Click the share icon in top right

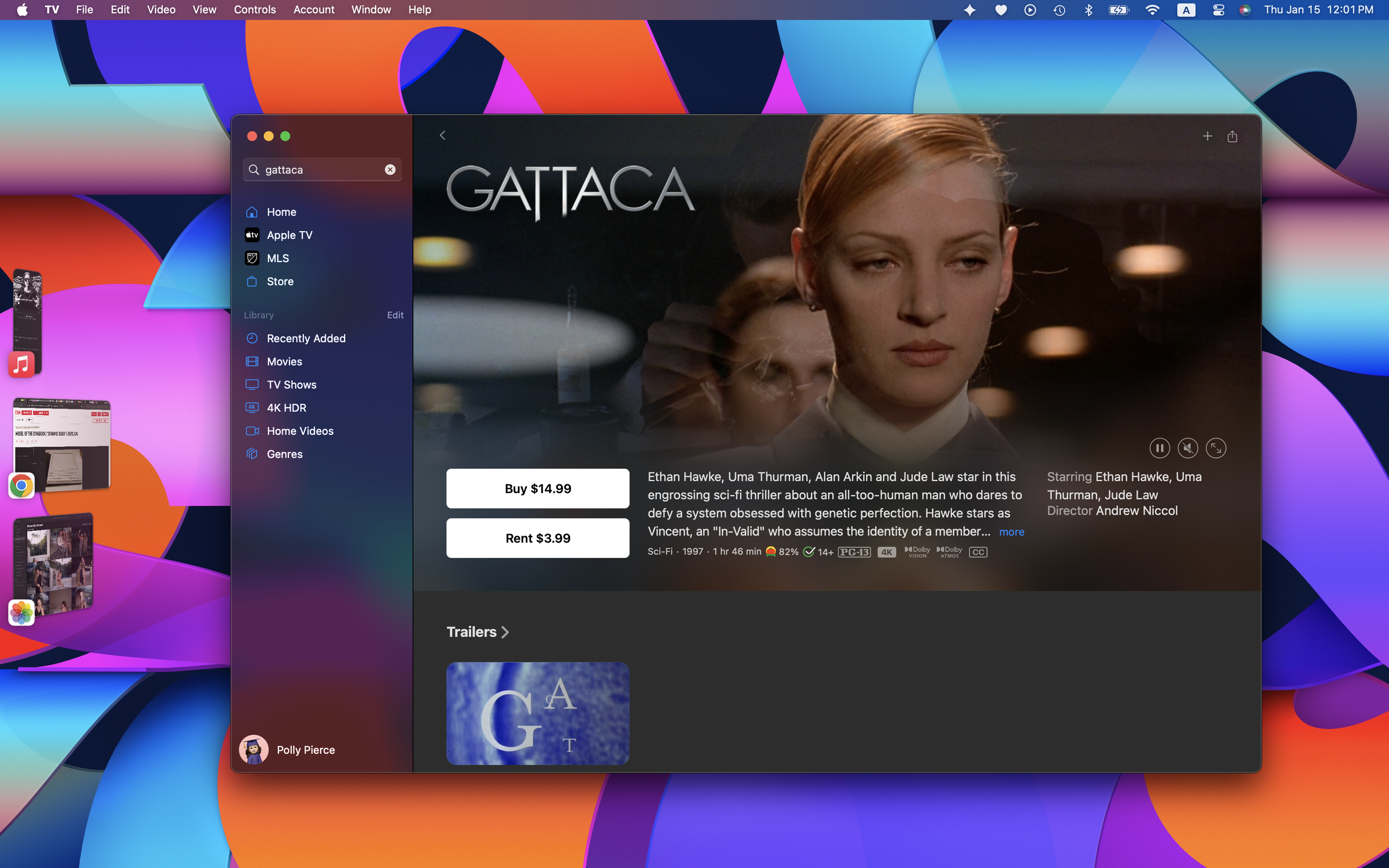click(1232, 136)
